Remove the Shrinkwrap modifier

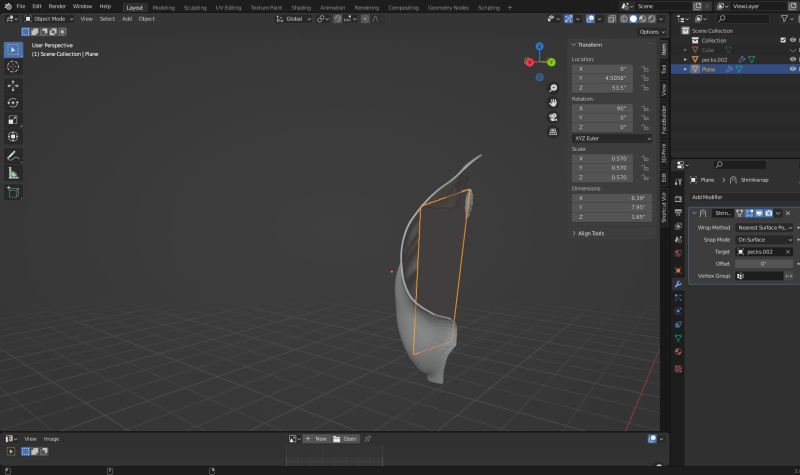(x=788, y=213)
